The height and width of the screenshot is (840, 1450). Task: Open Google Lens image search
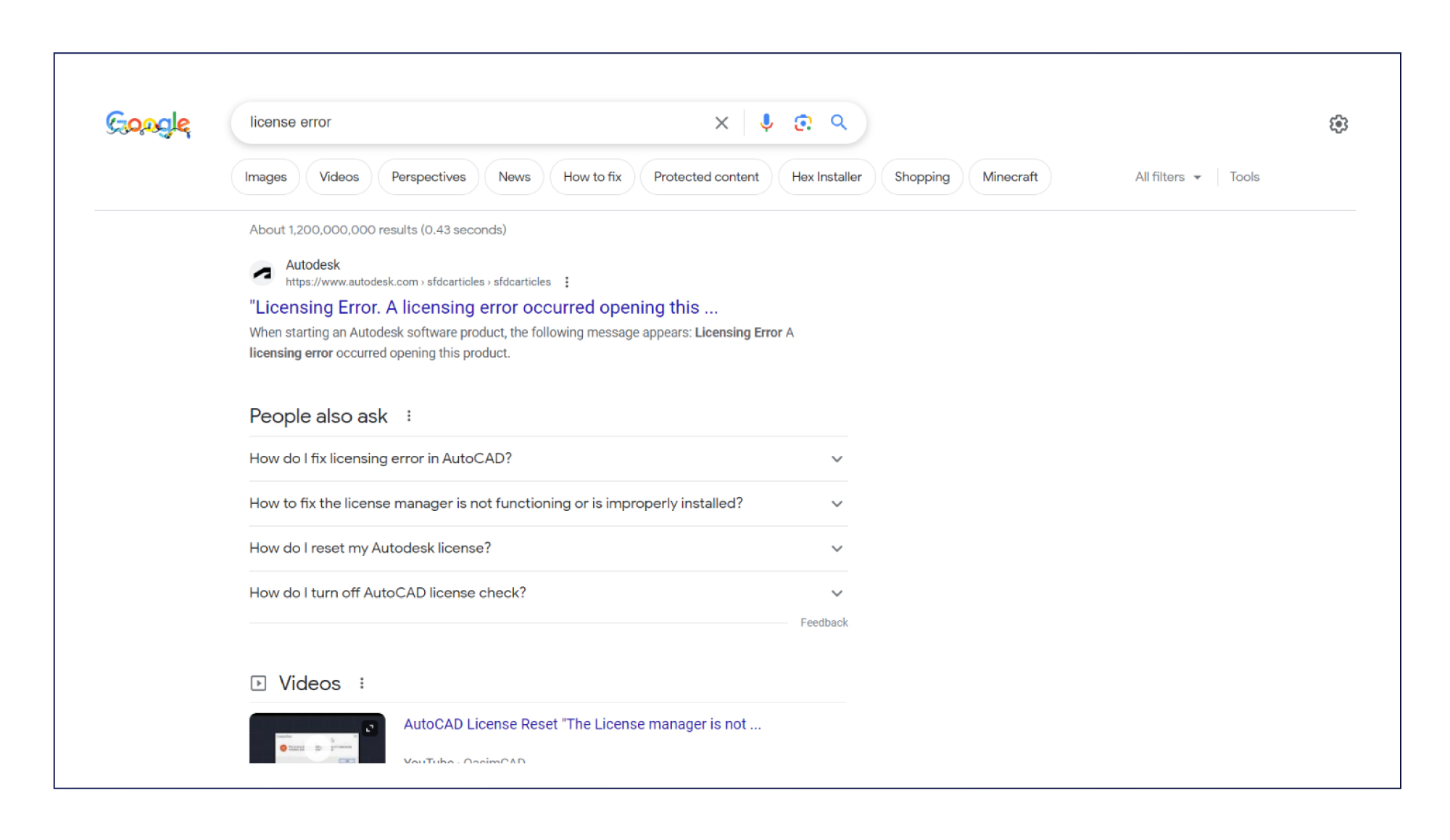(x=802, y=122)
